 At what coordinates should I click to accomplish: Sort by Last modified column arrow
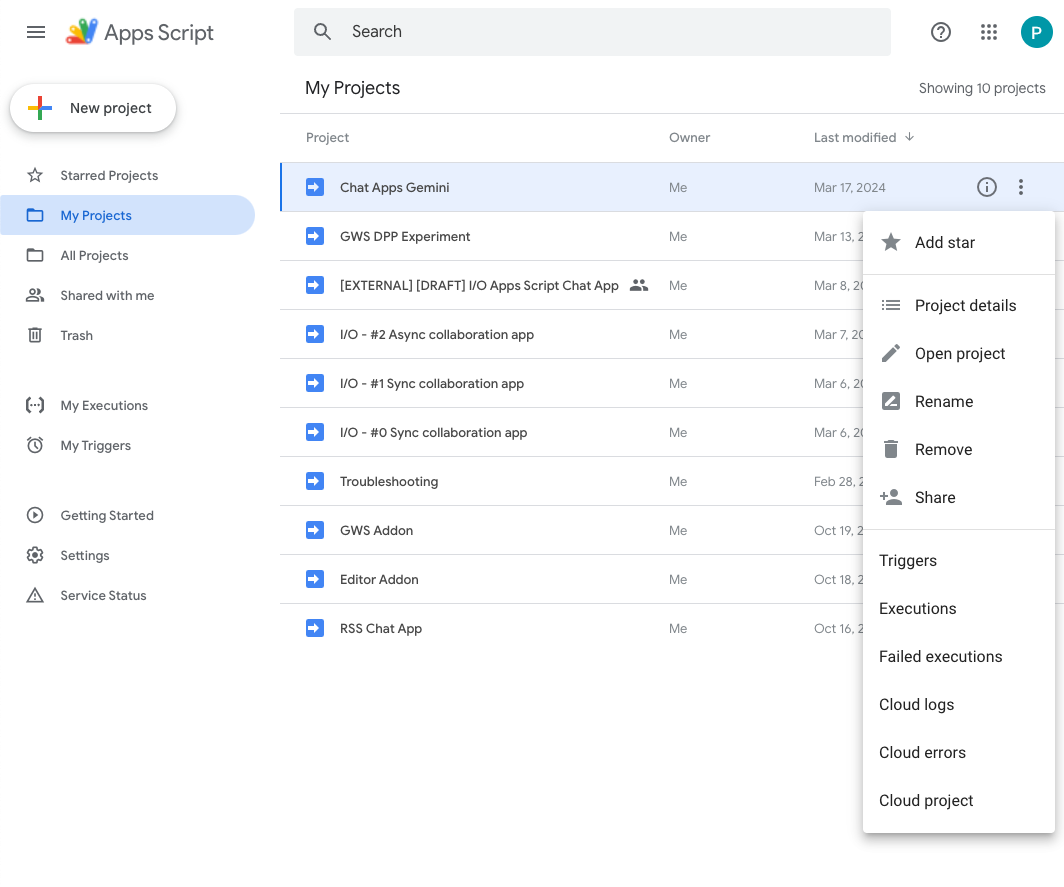[909, 137]
